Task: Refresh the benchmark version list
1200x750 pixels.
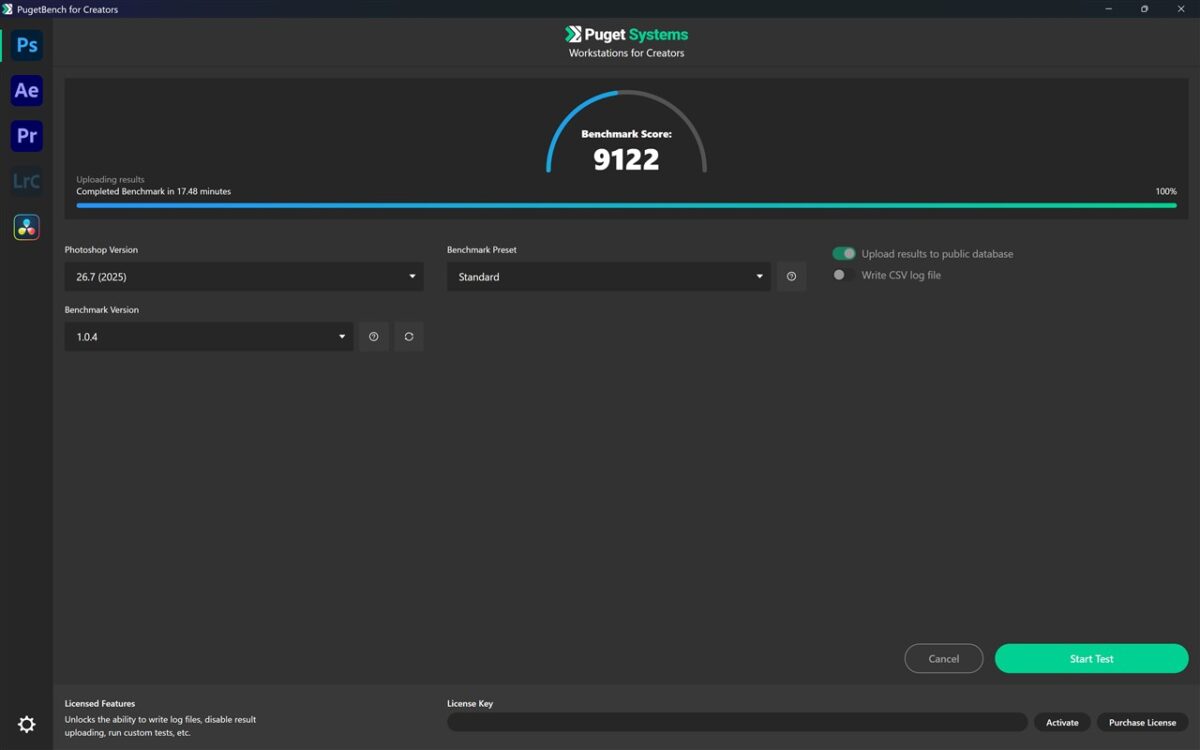Action: click(x=409, y=337)
